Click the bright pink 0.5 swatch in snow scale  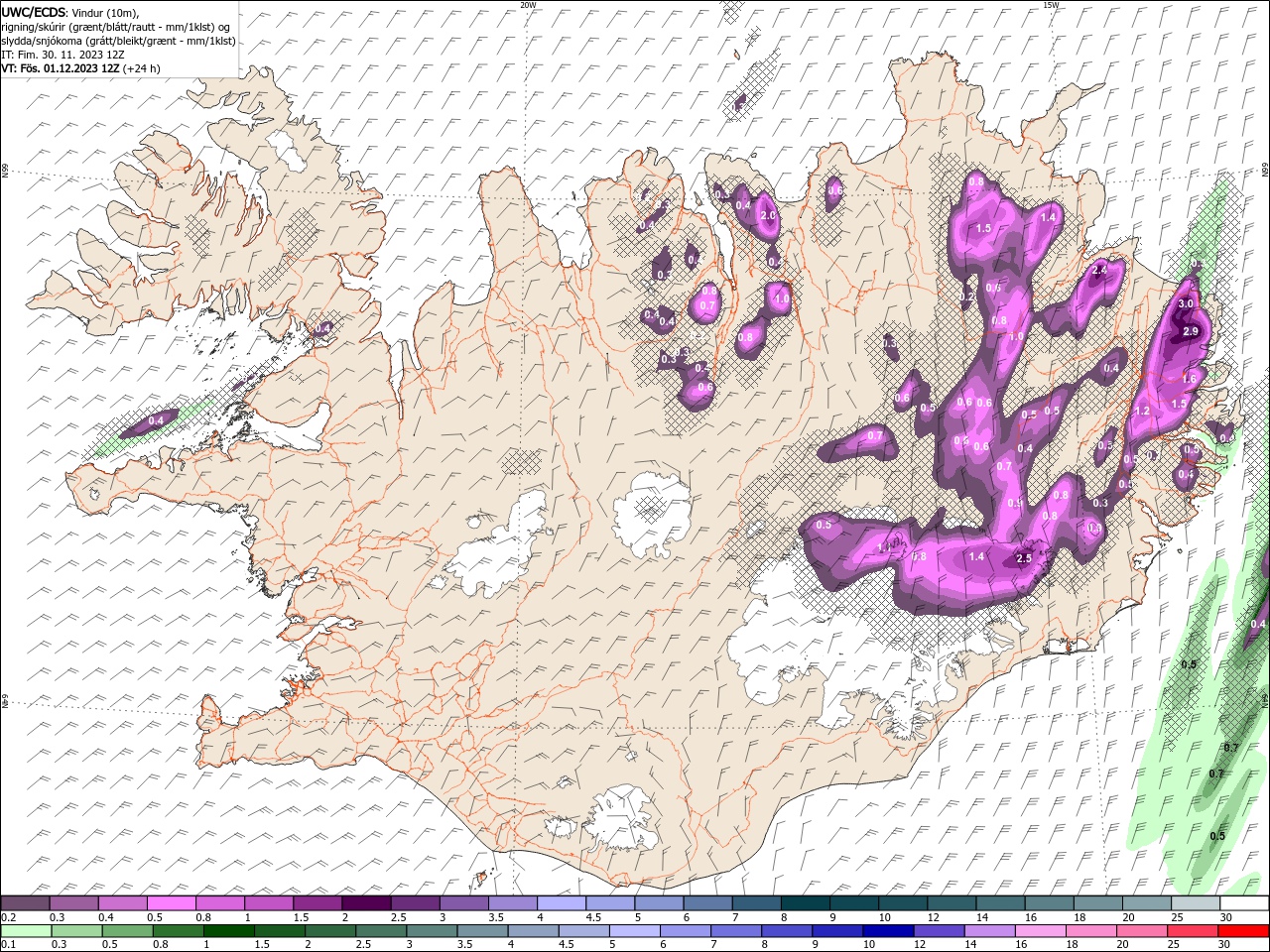pos(172,903)
